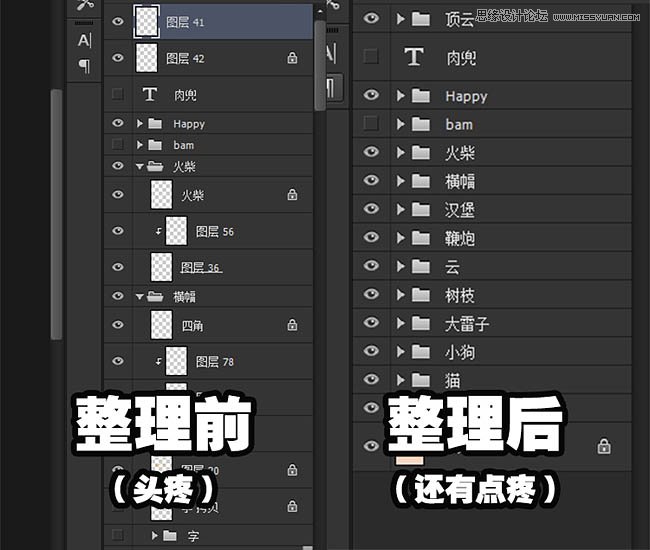Click lock icon on 图层 20 layer
This screenshot has width=650, height=550.
[292, 470]
